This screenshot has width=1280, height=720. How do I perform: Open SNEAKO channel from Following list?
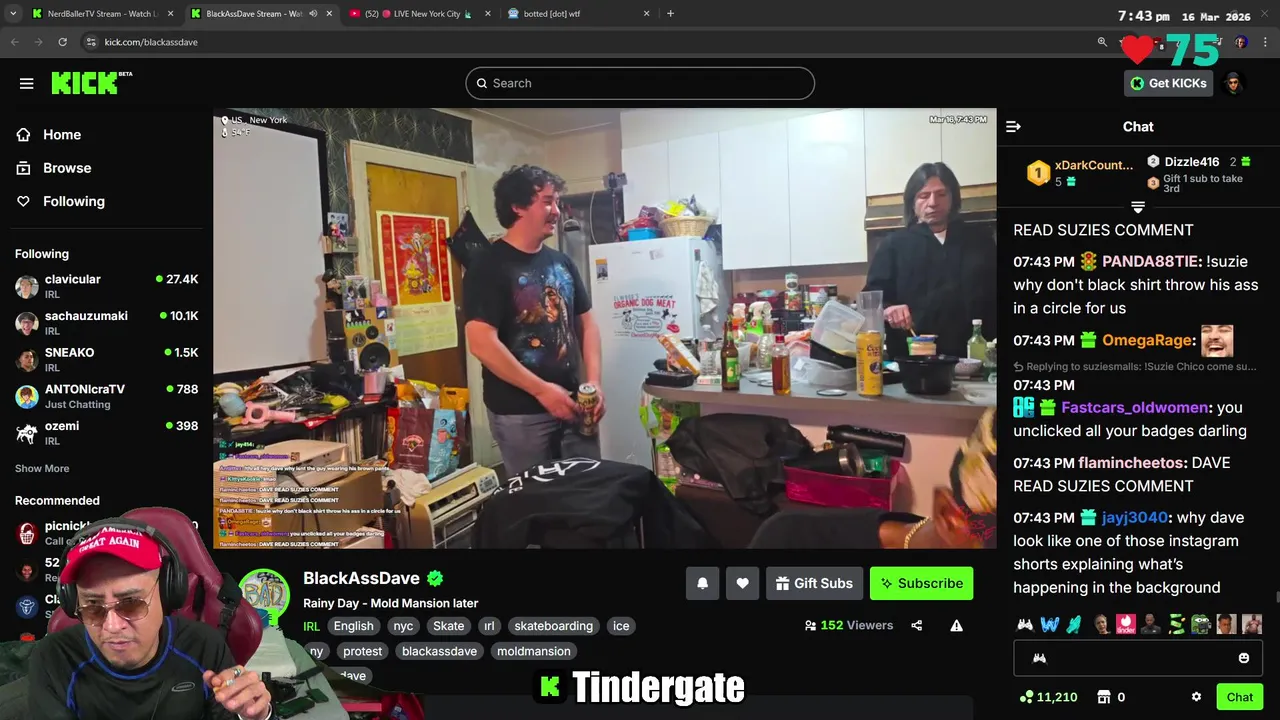[106, 359]
